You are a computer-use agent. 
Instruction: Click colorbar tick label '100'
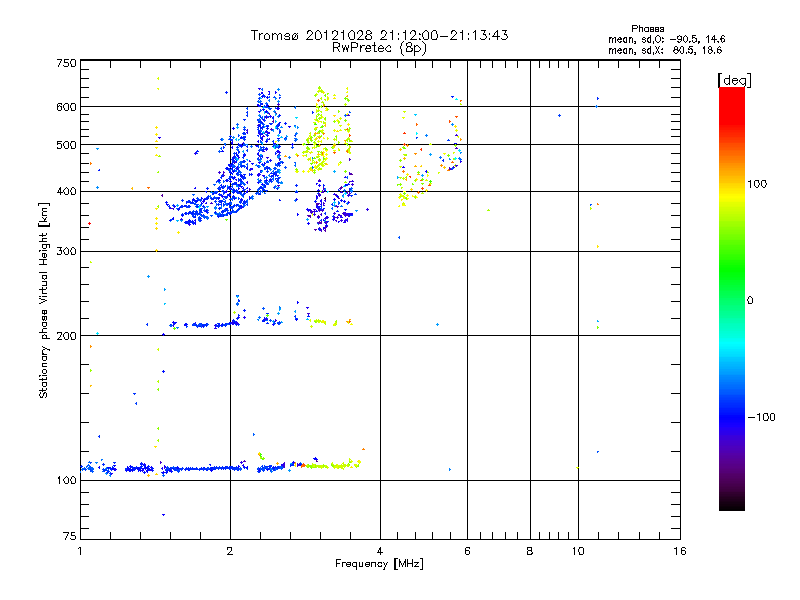coord(757,184)
